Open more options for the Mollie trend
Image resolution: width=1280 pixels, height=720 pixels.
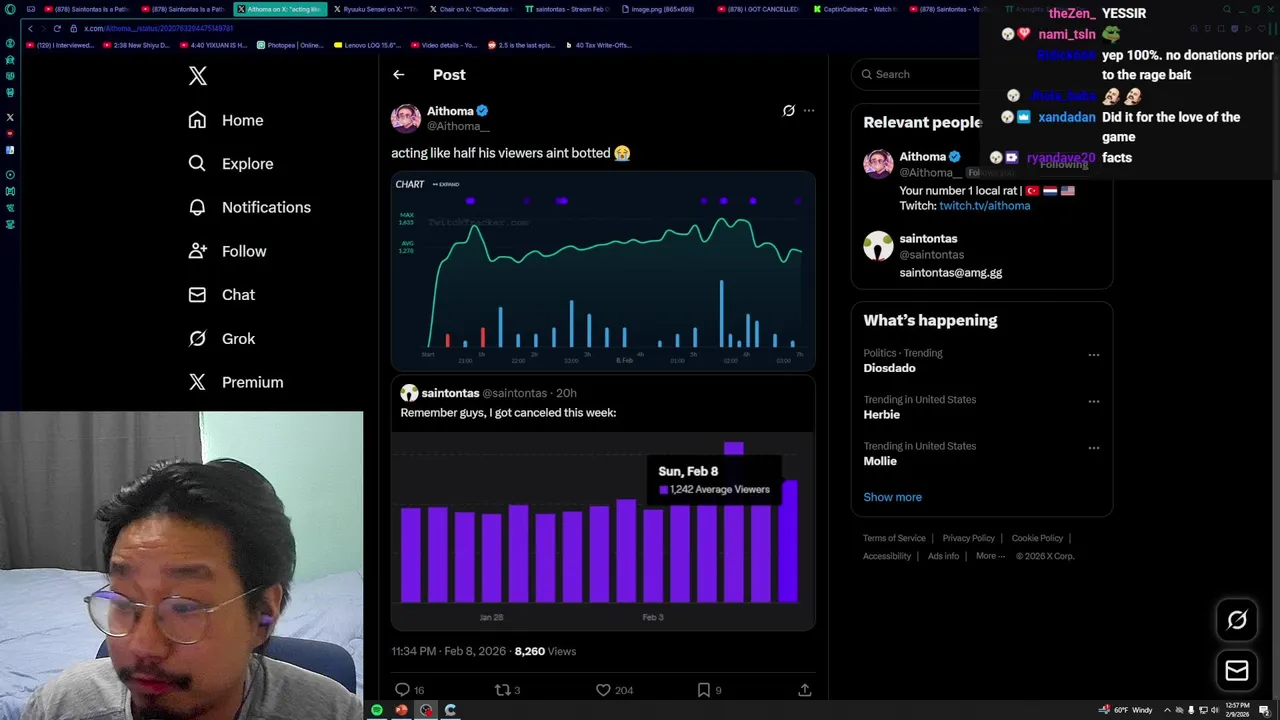(x=1093, y=448)
